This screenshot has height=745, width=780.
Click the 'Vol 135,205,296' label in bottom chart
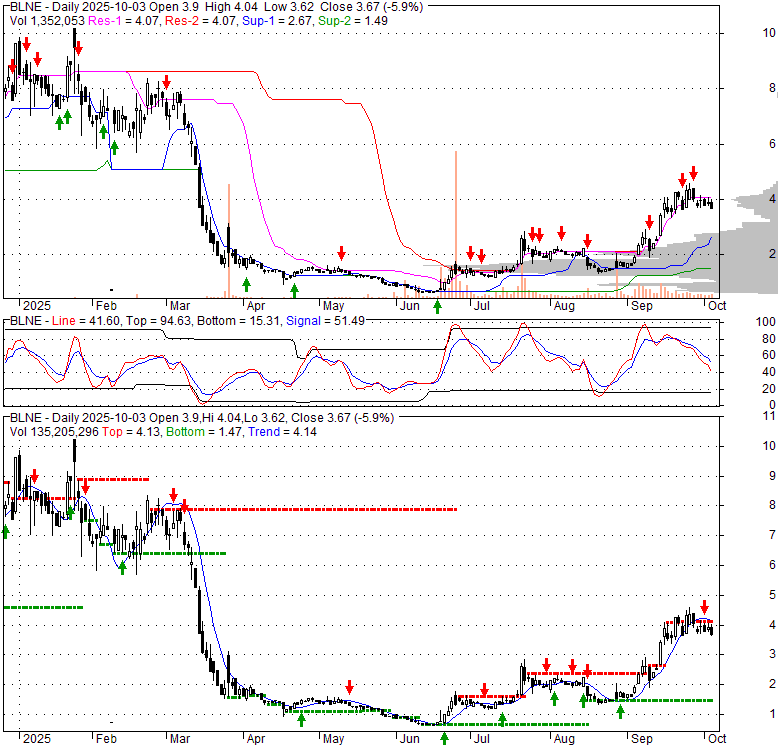click(54, 432)
